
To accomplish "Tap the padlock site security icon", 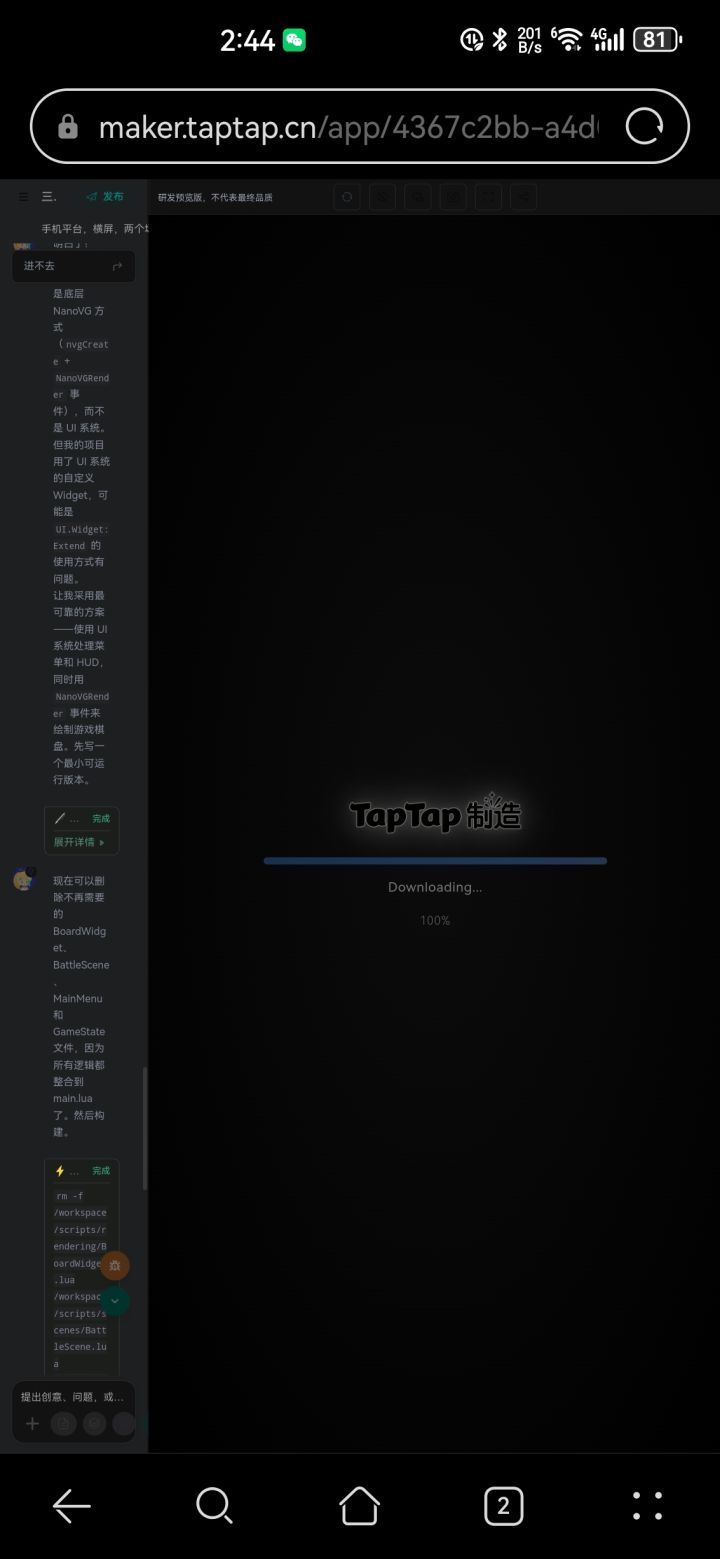I will [68, 127].
